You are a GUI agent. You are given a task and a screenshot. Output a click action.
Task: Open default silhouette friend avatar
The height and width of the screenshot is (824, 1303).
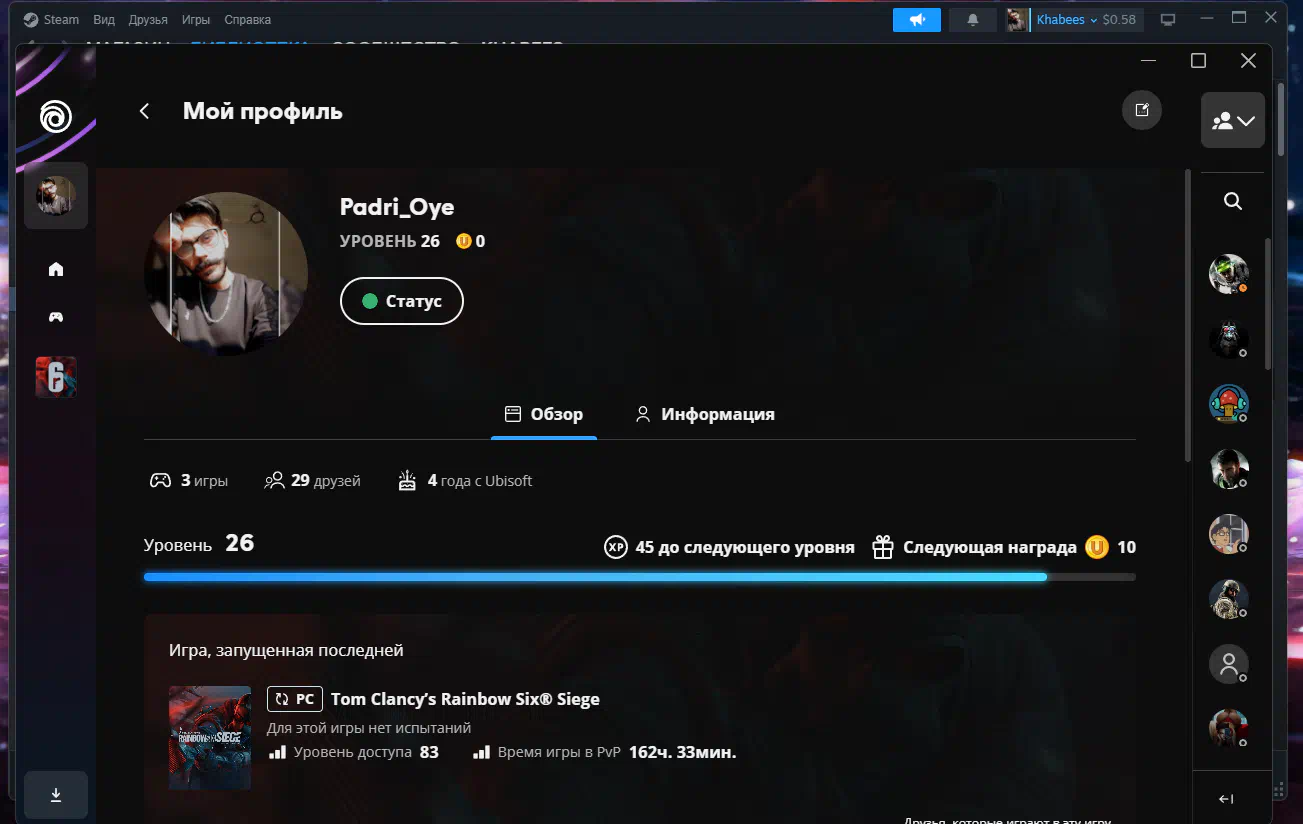tap(1229, 664)
